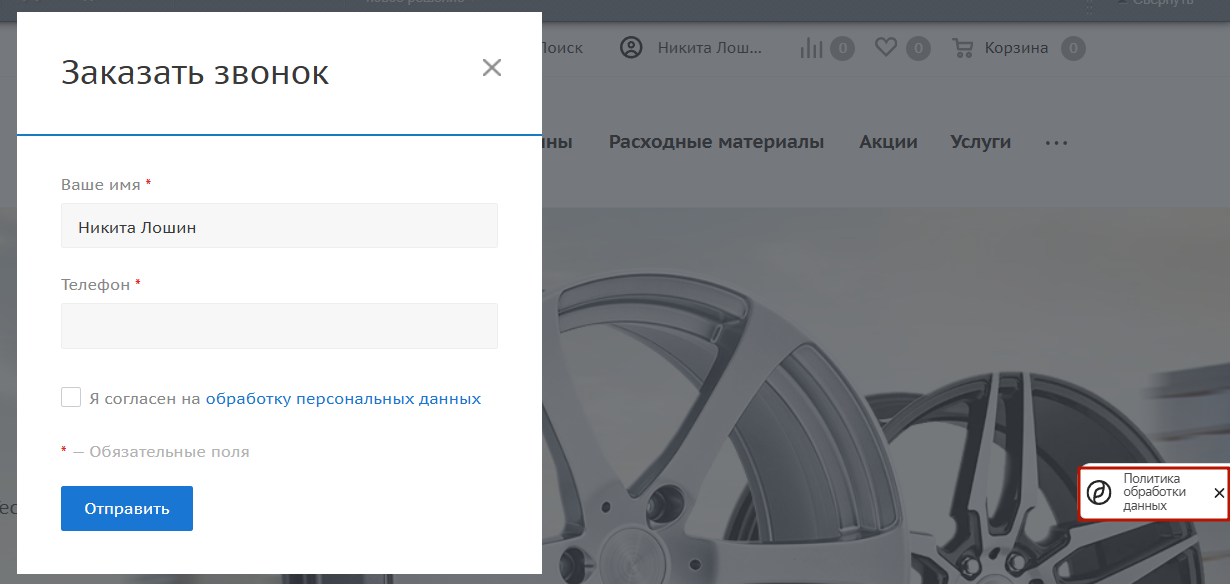1230x584 pixels.
Task: Expand the three-dots more menu
Action: [x=1056, y=143]
